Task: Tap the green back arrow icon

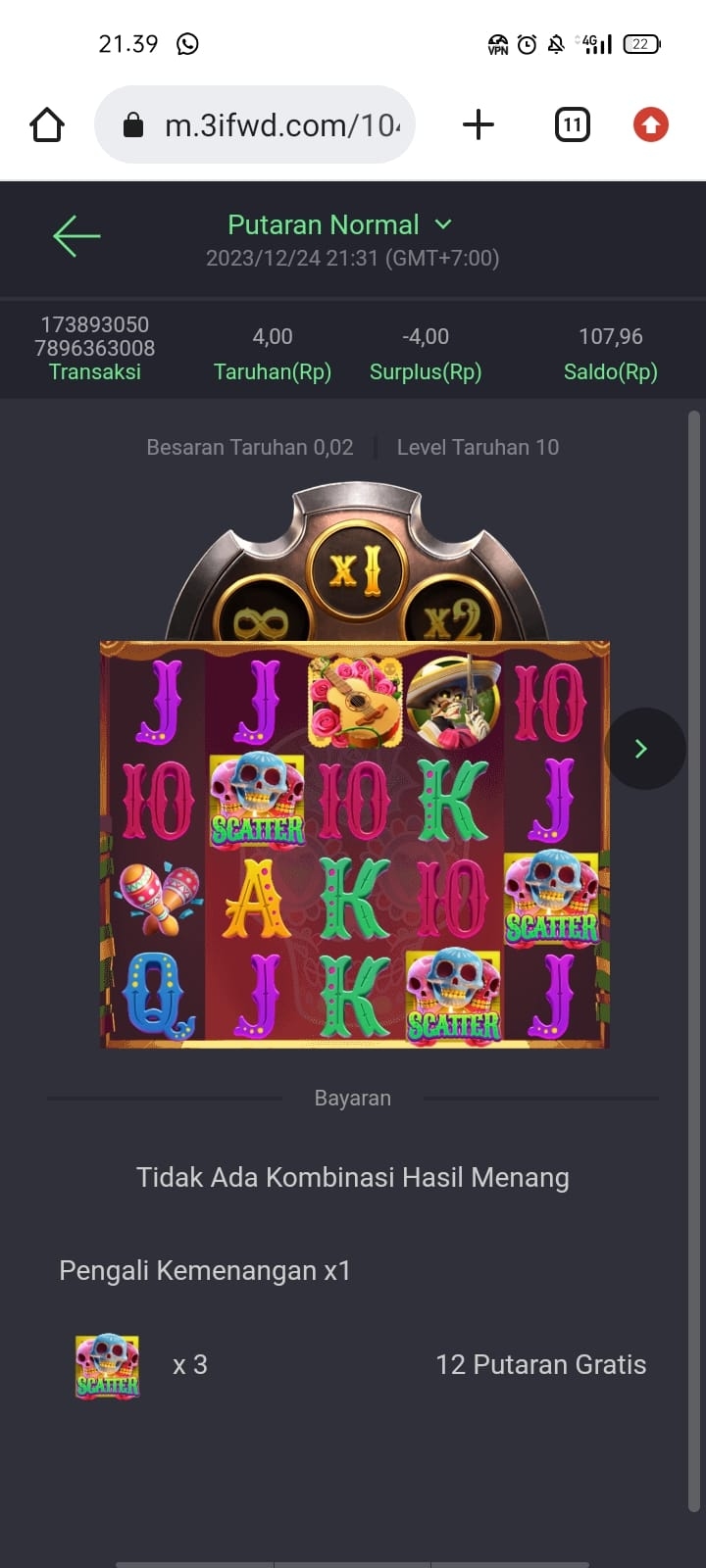Action: pyautogui.click(x=76, y=236)
